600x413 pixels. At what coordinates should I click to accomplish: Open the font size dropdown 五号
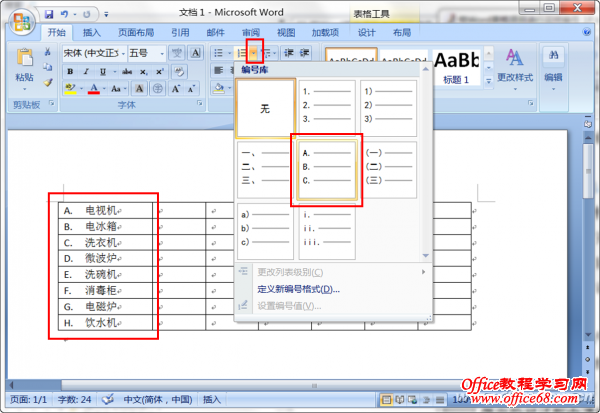[162, 53]
